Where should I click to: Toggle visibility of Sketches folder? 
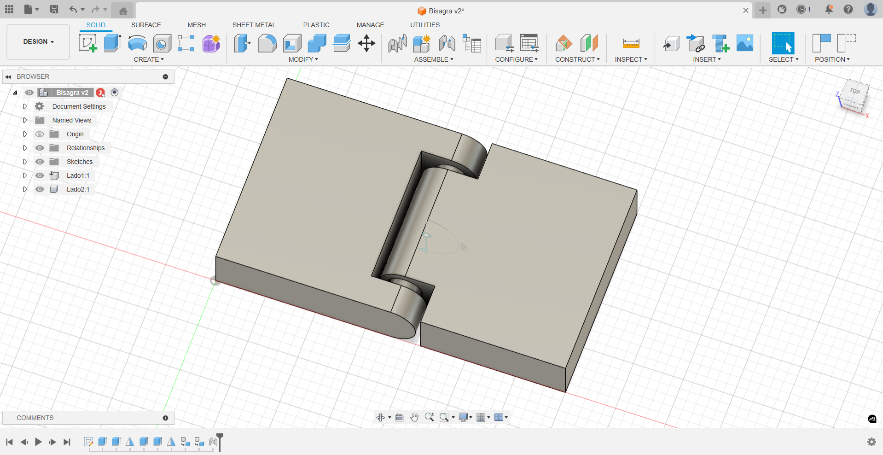click(39, 162)
